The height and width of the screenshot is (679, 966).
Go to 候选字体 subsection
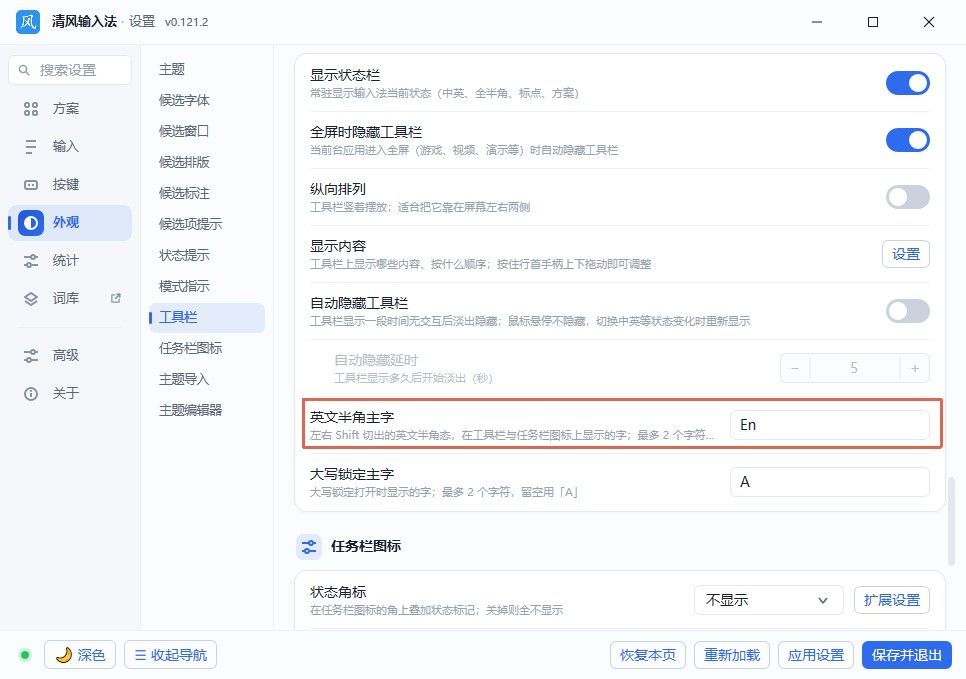[206, 100]
